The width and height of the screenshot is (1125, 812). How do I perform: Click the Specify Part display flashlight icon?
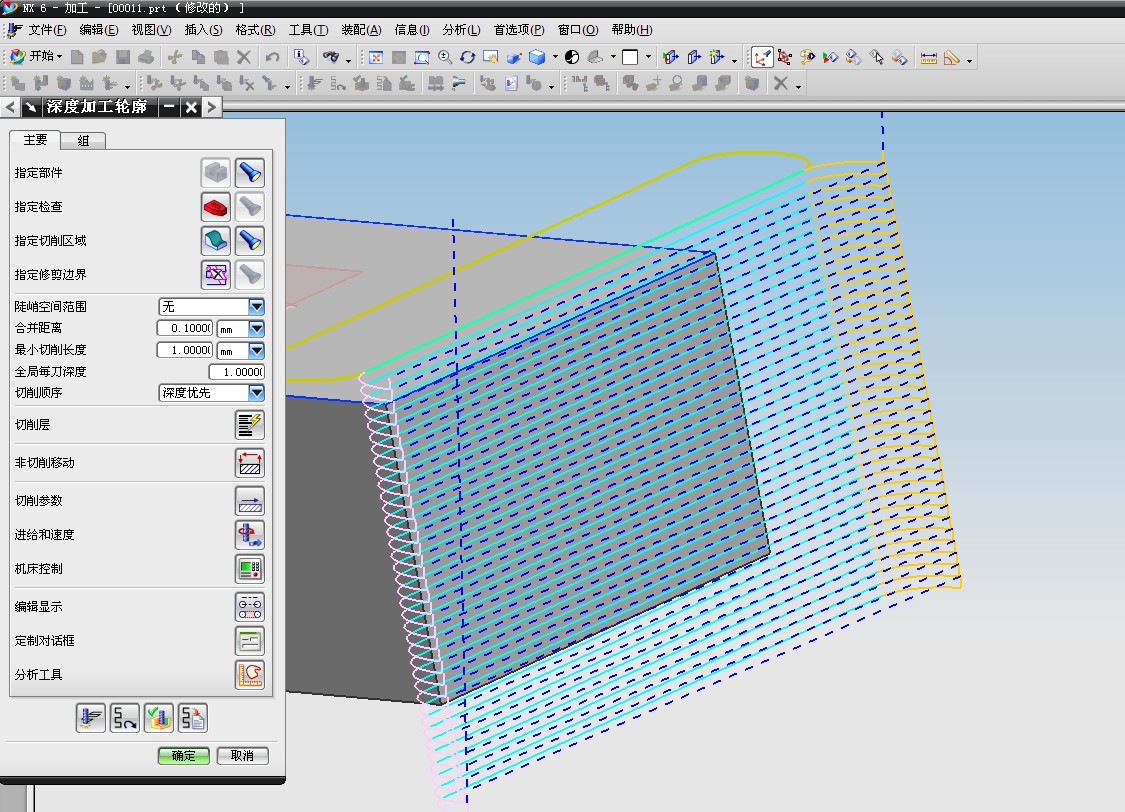250,172
